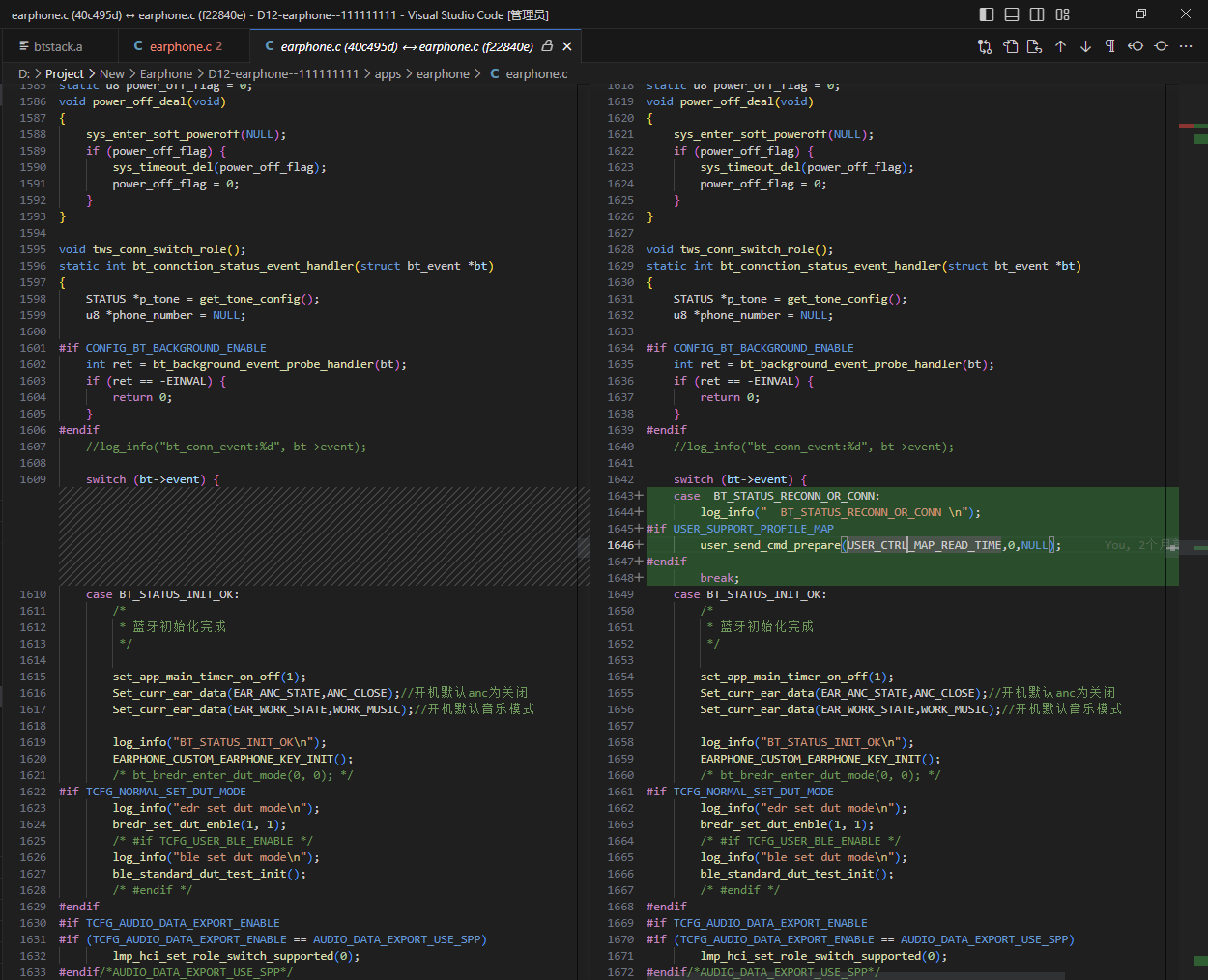The width and height of the screenshot is (1208, 980).
Task: Click USER_CTRL_MAP_READ_TIME in line 1646
Action: (x=925, y=545)
